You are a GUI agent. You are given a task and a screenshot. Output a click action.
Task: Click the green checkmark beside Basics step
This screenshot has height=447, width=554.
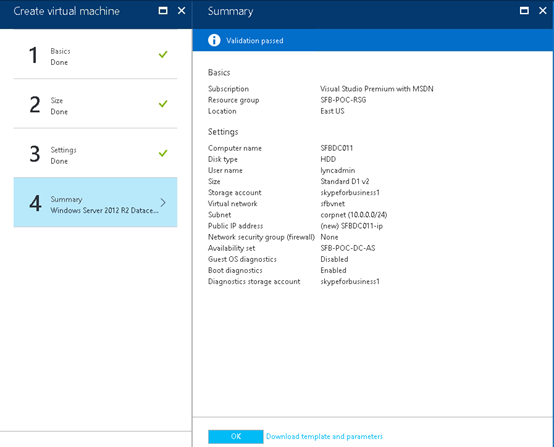click(x=163, y=54)
